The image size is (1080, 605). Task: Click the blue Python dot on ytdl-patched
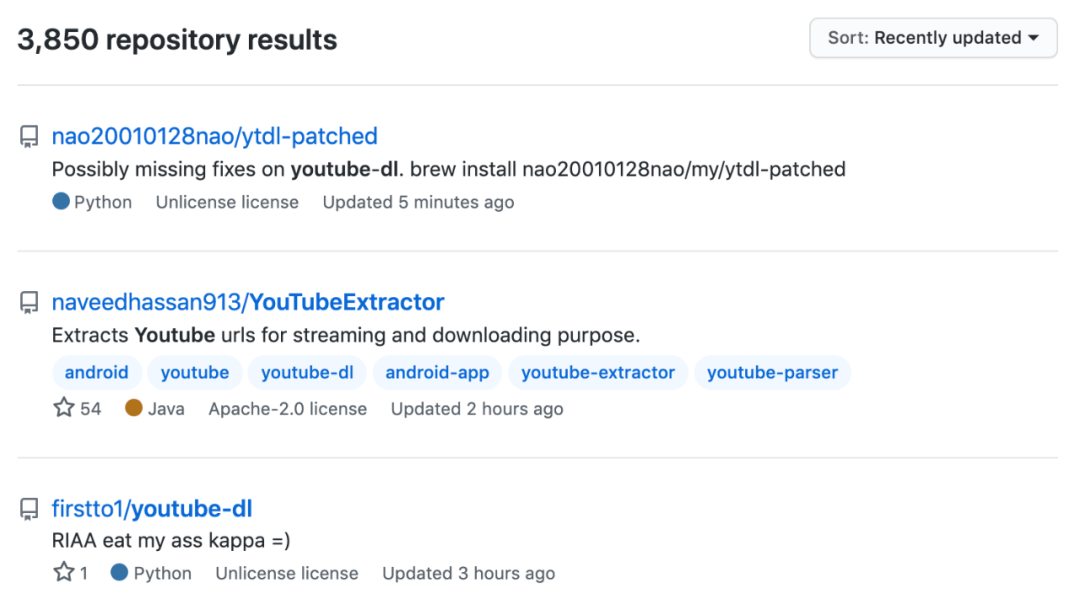click(61, 201)
